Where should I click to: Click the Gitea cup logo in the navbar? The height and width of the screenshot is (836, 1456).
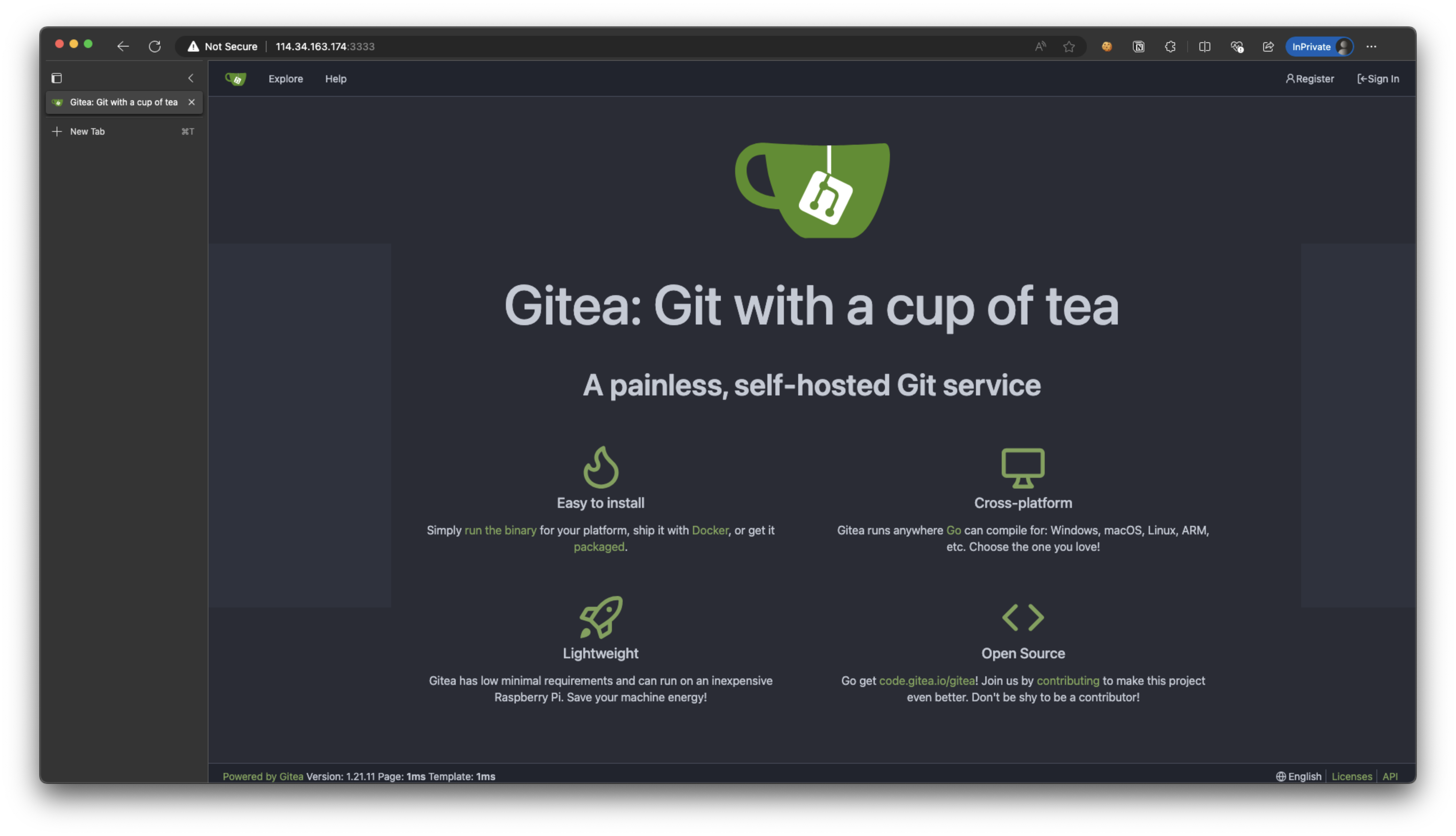coord(235,79)
